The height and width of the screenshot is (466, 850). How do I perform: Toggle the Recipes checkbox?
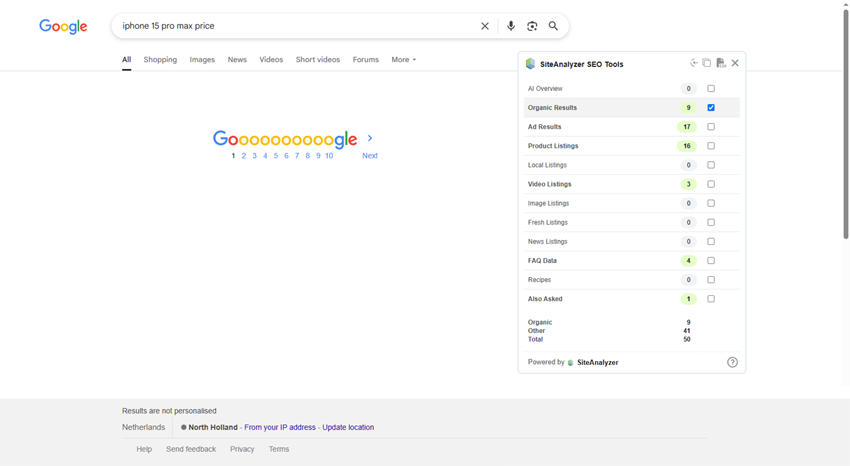711,280
